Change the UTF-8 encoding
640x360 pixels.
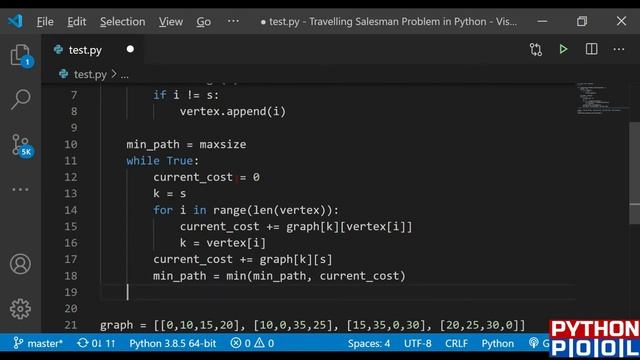417,344
